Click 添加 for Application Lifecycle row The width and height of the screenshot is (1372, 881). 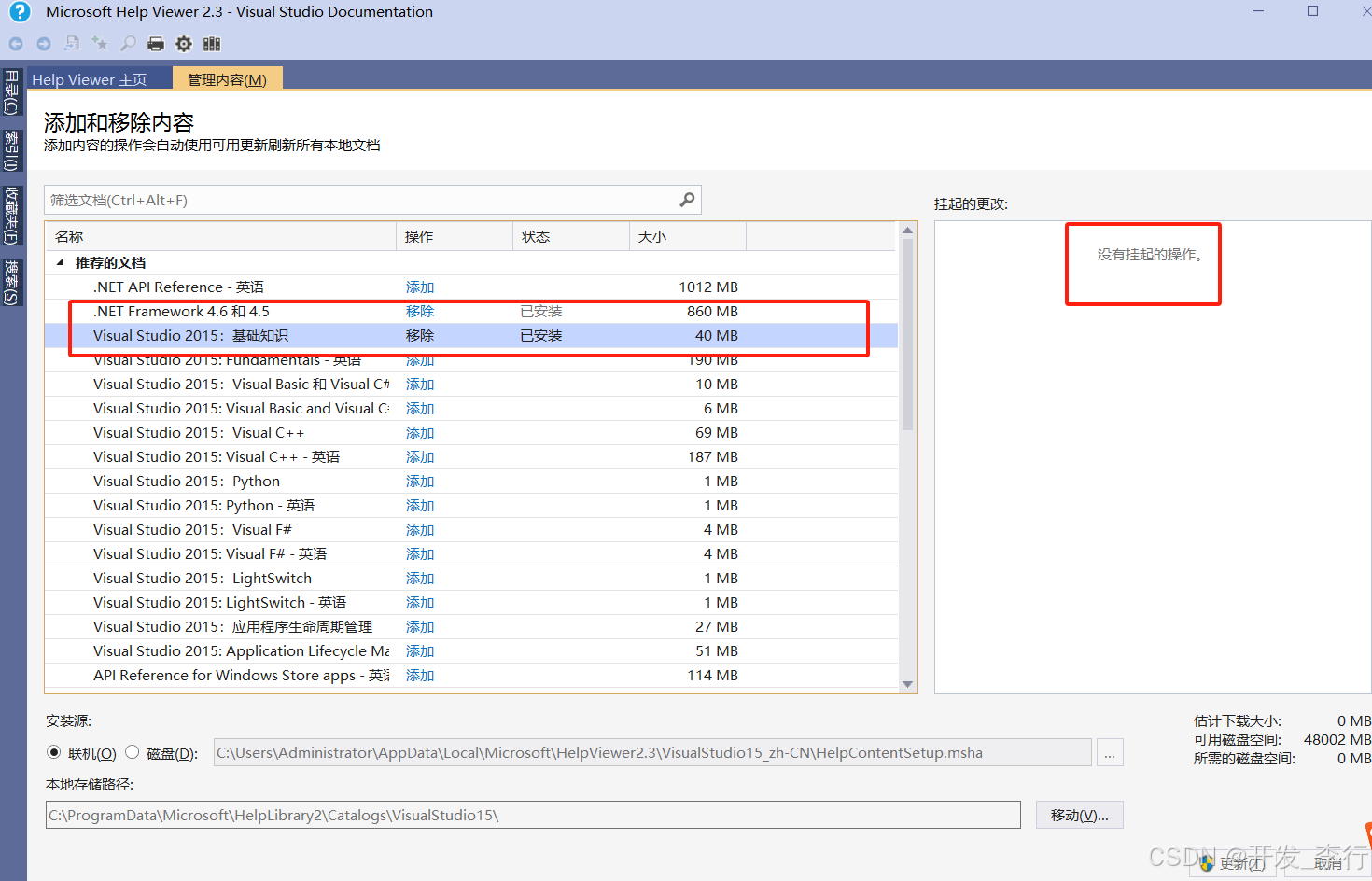tap(420, 651)
